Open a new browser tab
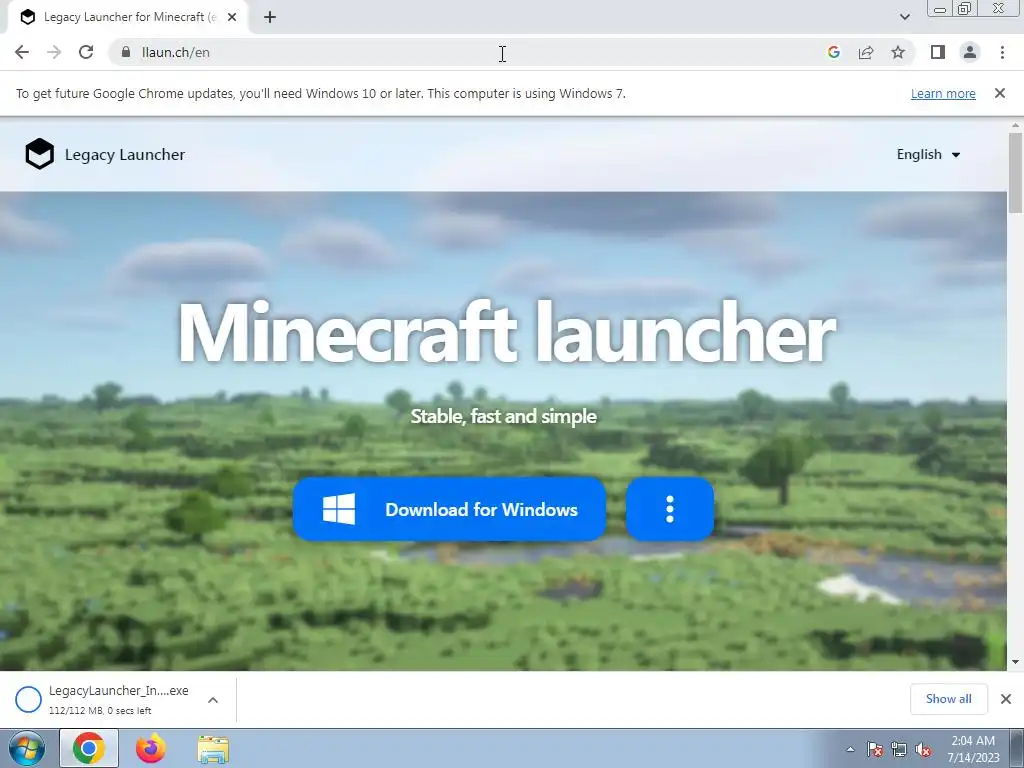 [270, 17]
